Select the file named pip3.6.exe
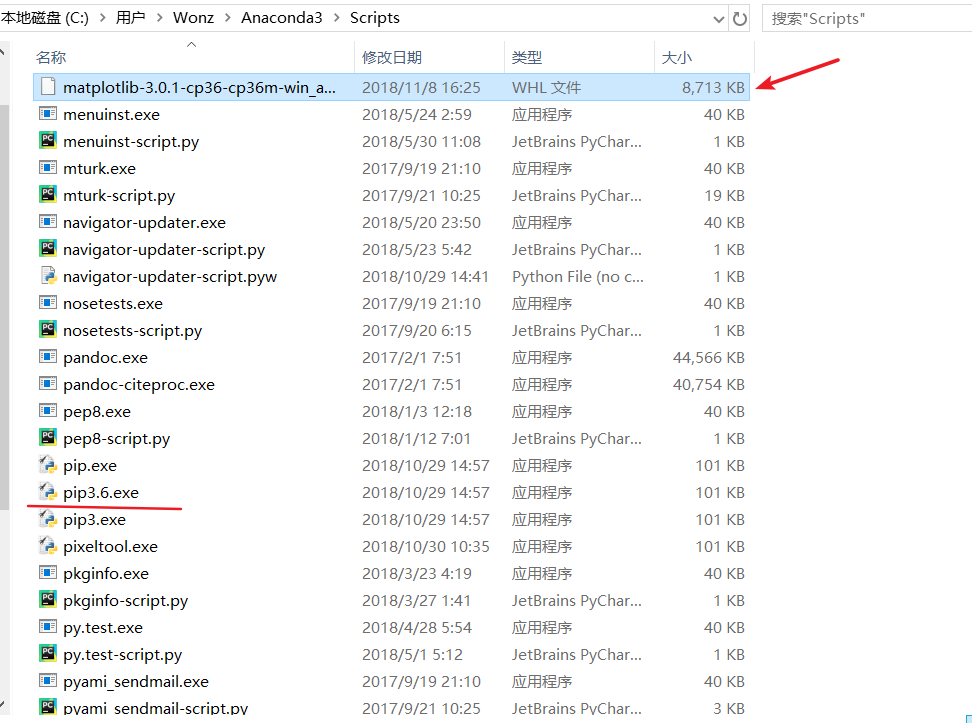 tap(101, 493)
